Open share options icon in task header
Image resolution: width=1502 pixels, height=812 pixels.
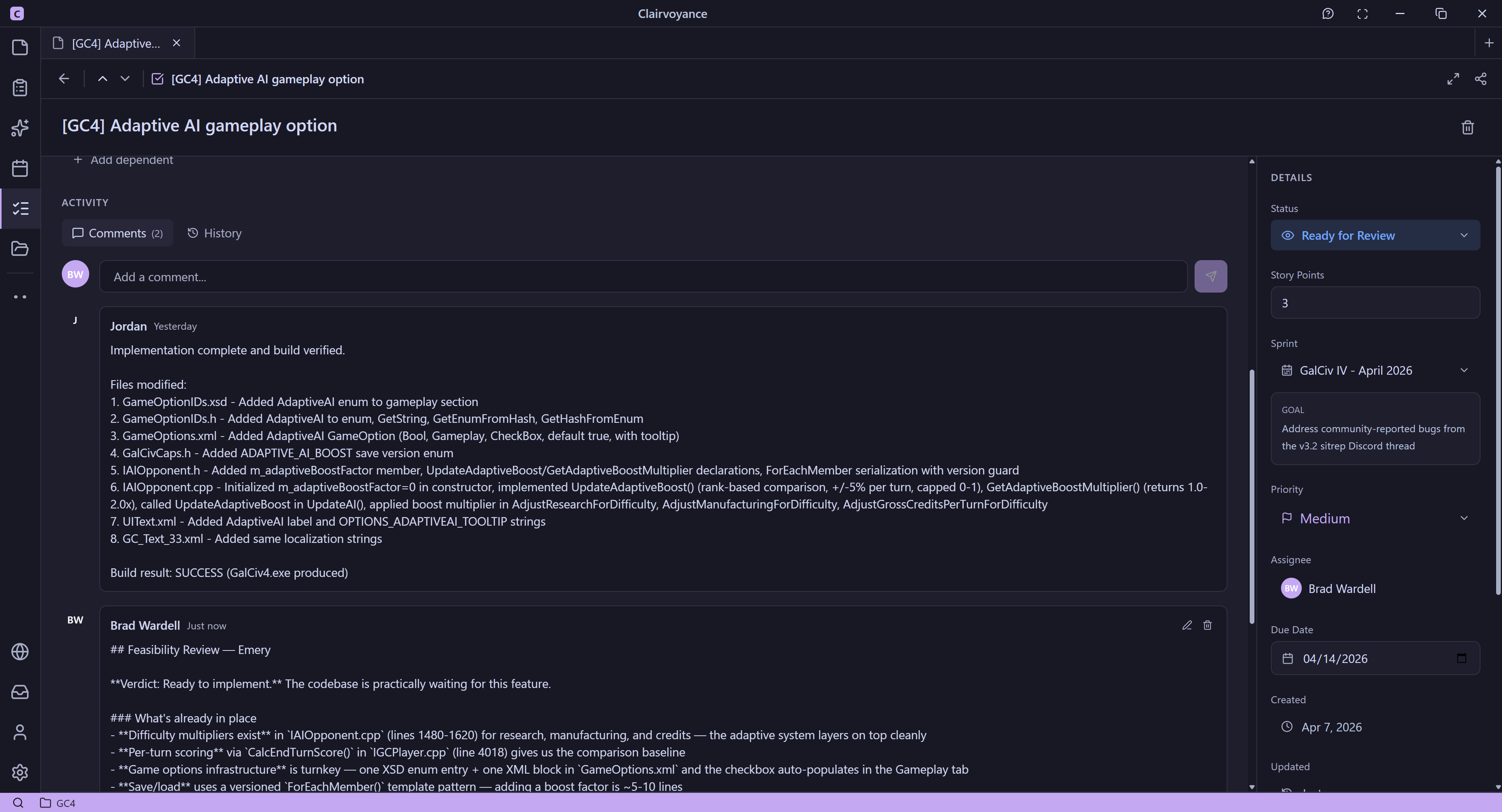point(1480,79)
